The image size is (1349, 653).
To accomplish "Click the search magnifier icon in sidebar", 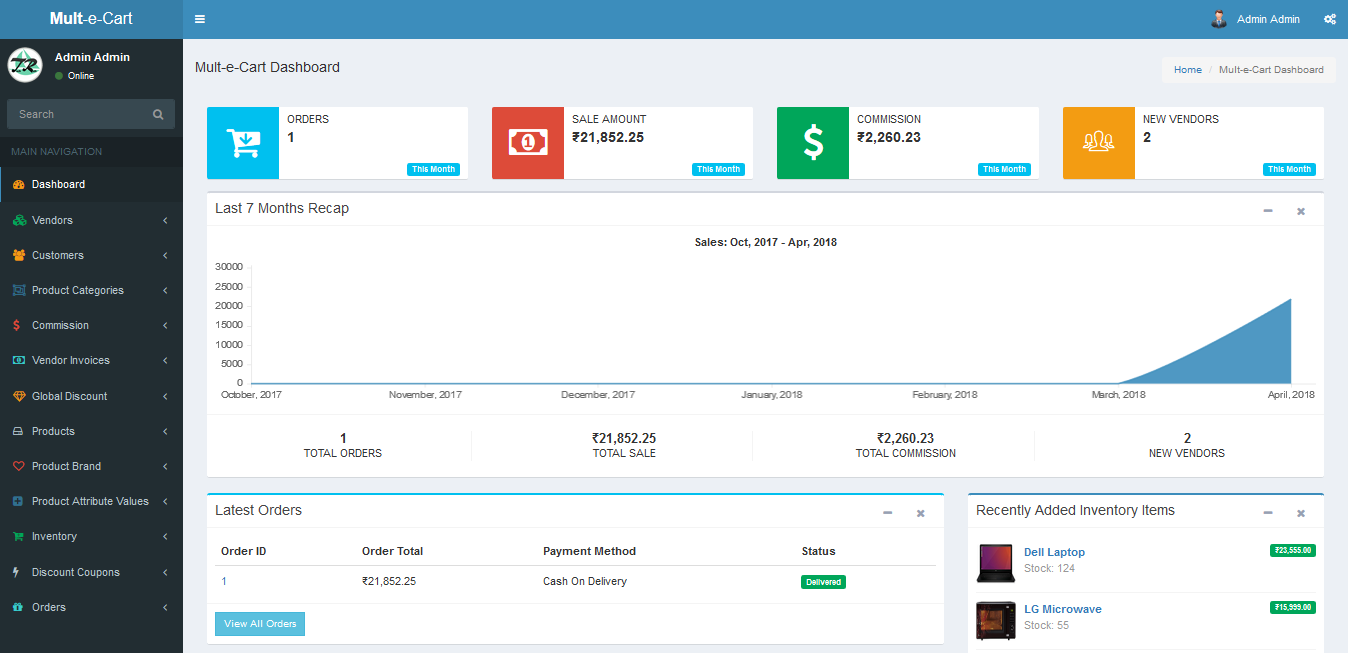I will [158, 114].
